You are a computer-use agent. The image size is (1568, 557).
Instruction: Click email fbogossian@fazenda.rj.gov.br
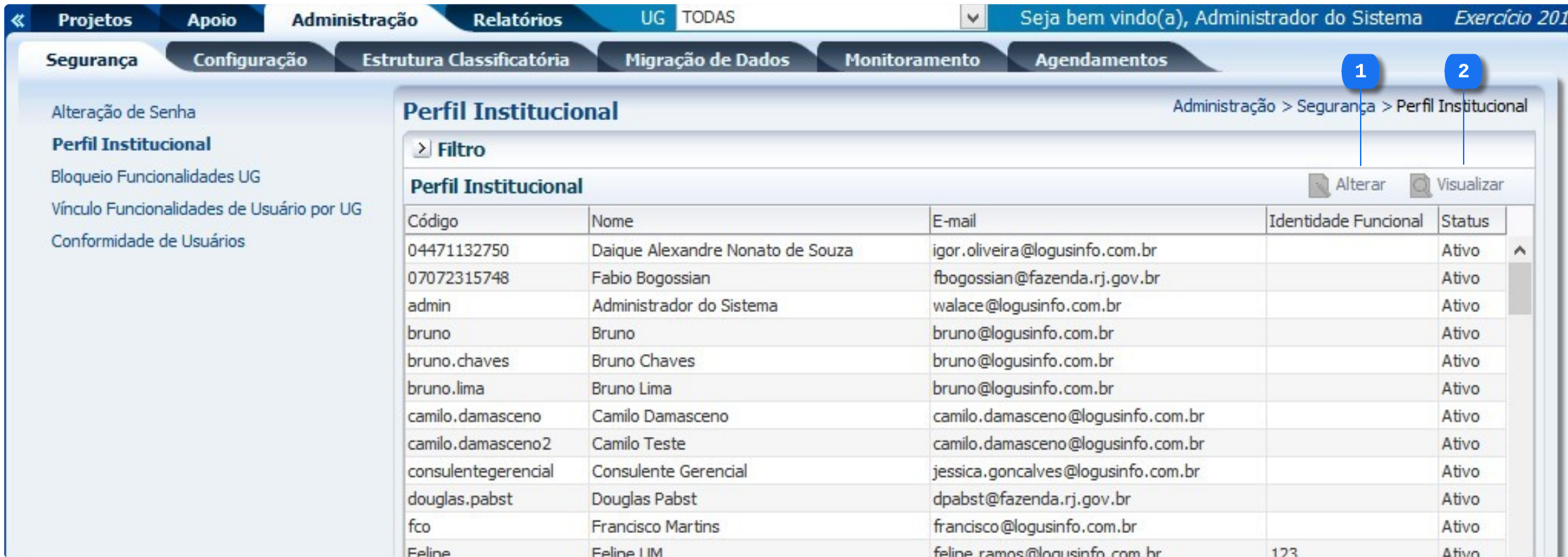pyautogui.click(x=1046, y=278)
